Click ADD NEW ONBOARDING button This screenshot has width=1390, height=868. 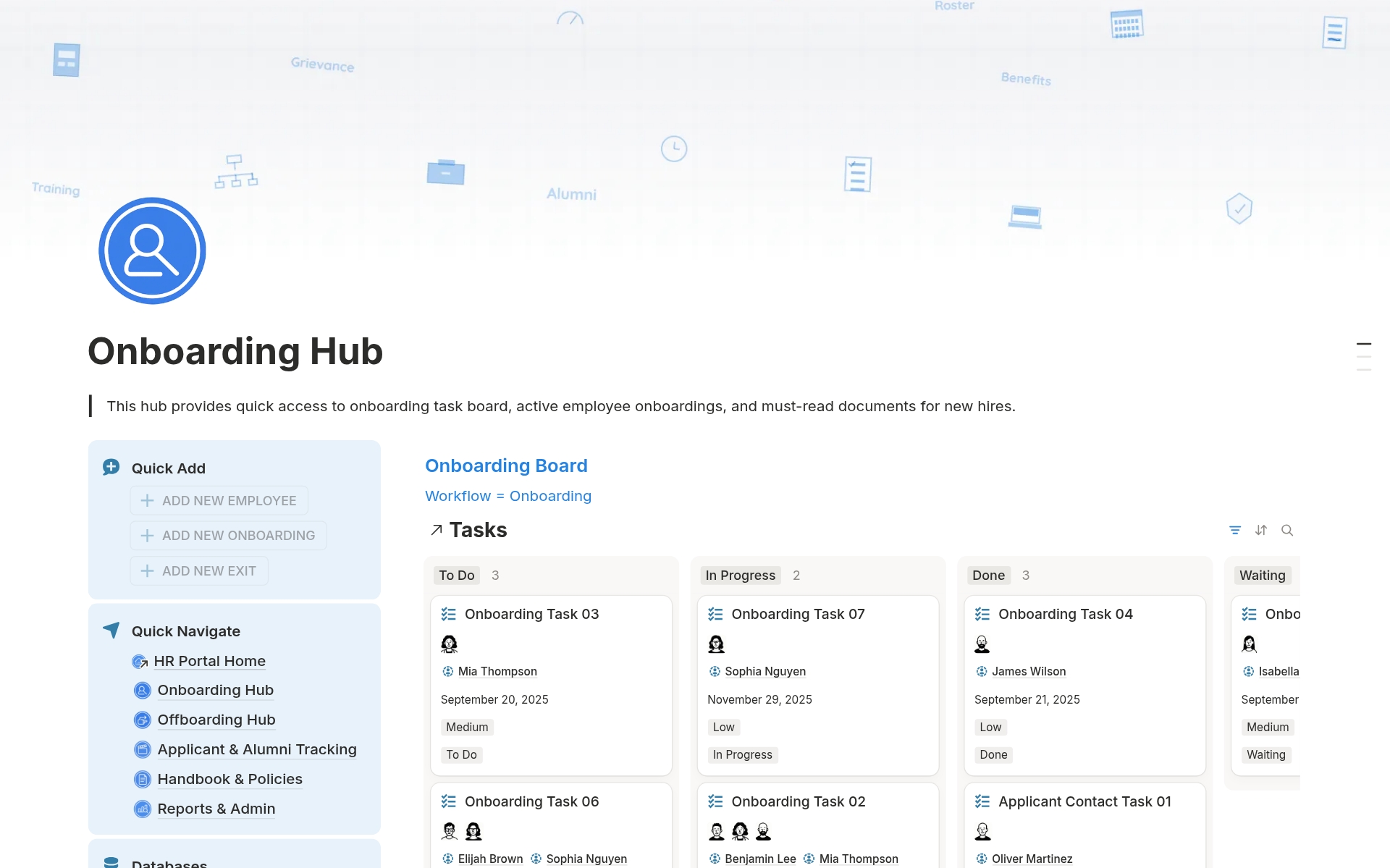[x=228, y=536]
